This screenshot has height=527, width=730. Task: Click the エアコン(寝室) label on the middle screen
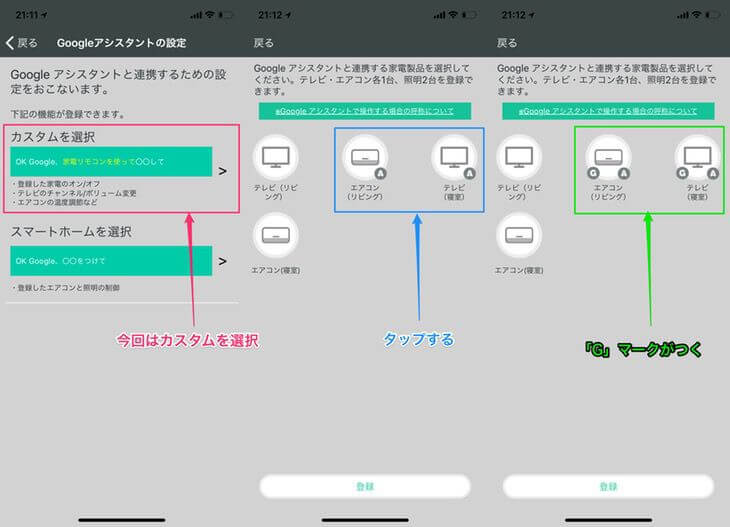point(276,270)
